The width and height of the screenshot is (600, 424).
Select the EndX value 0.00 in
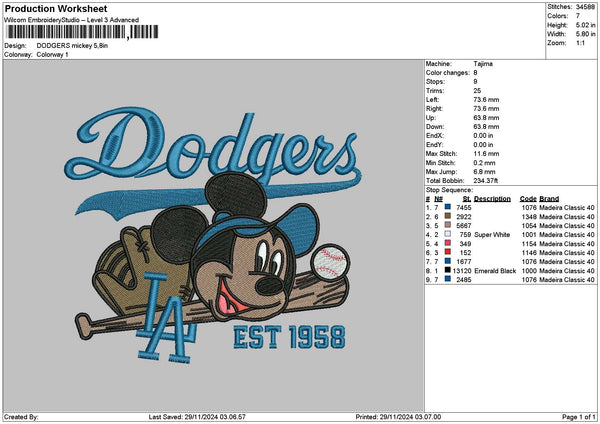pyautogui.click(x=483, y=136)
